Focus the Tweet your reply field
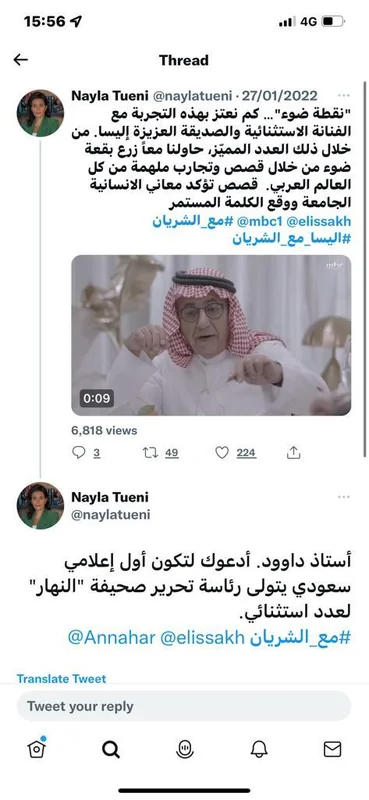This screenshot has width=369, height=800. click(x=184, y=706)
